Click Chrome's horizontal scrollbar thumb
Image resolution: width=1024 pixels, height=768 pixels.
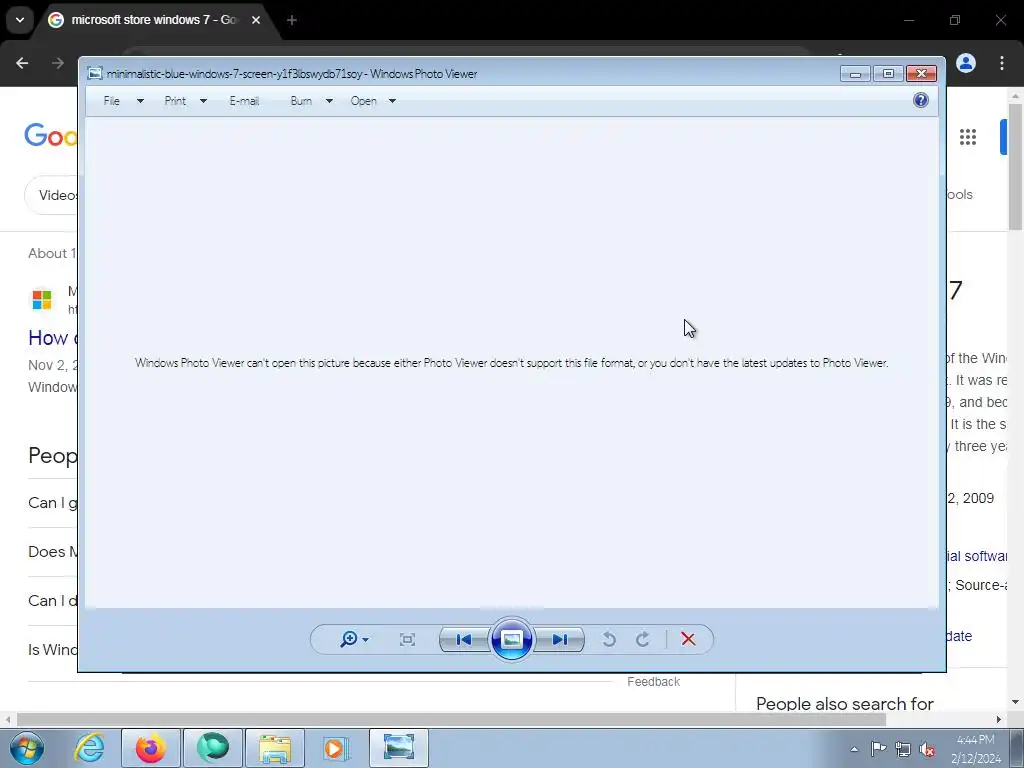point(451,719)
